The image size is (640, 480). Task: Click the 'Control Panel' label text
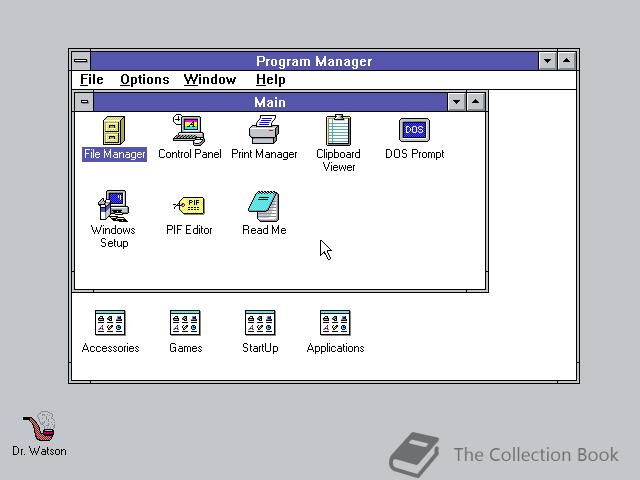tap(190, 154)
